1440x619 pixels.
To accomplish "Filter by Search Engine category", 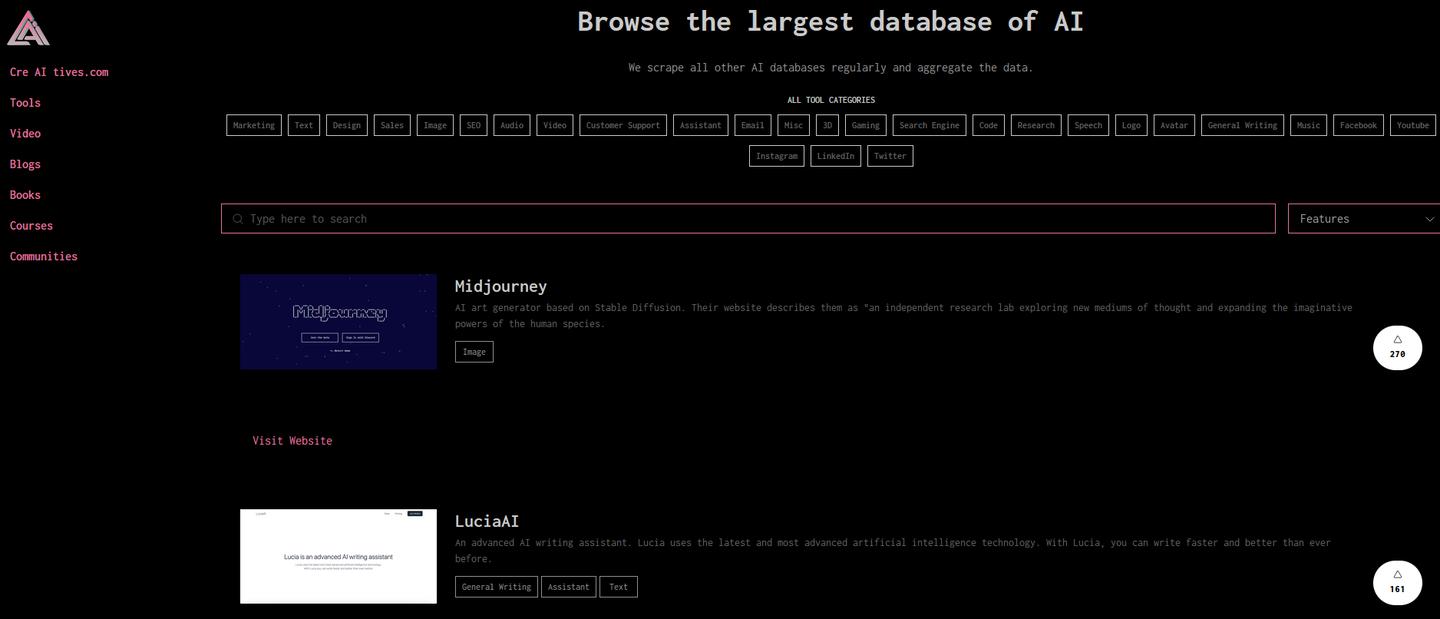I will [929, 125].
